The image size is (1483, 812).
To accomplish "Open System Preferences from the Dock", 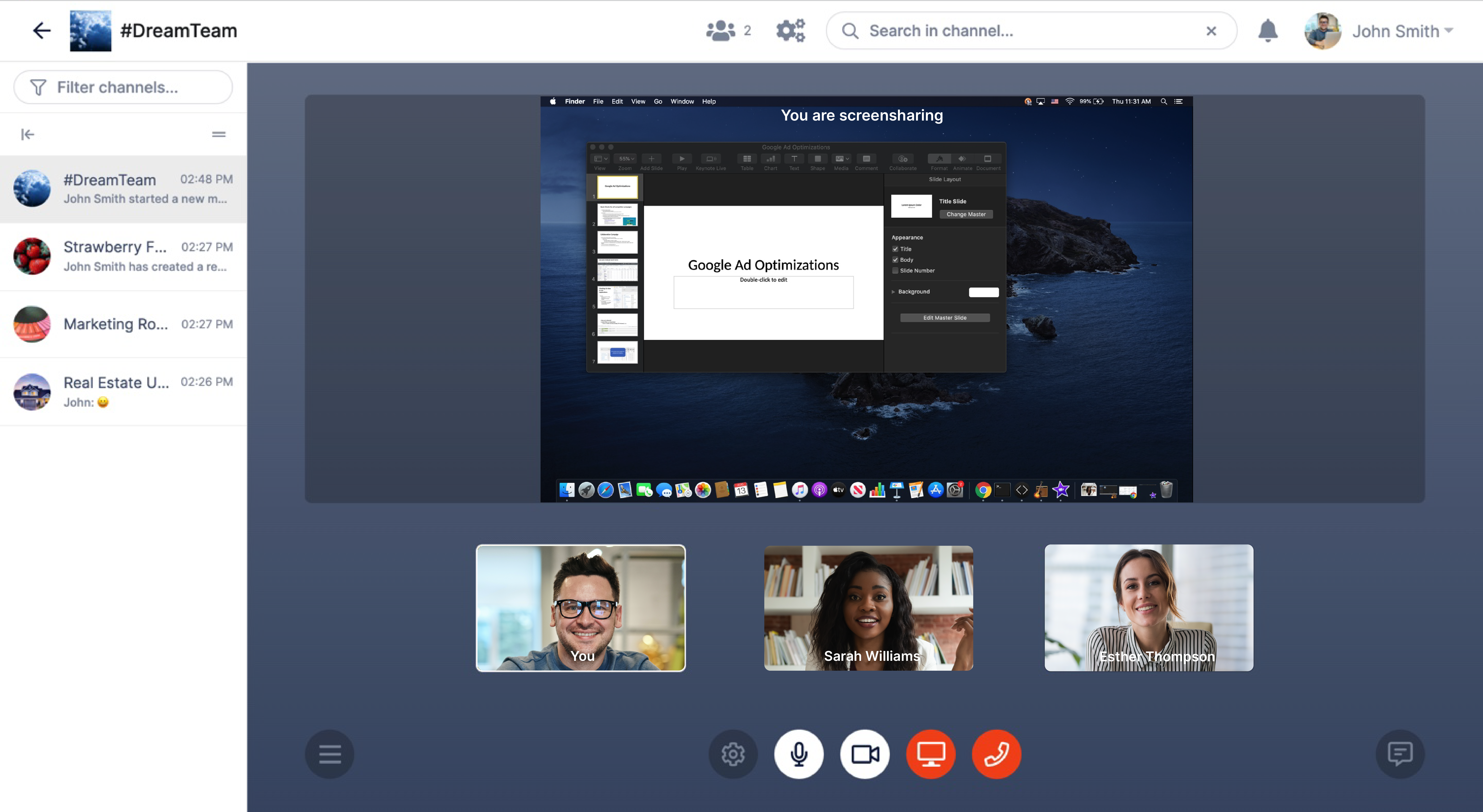I will pyautogui.click(x=955, y=490).
